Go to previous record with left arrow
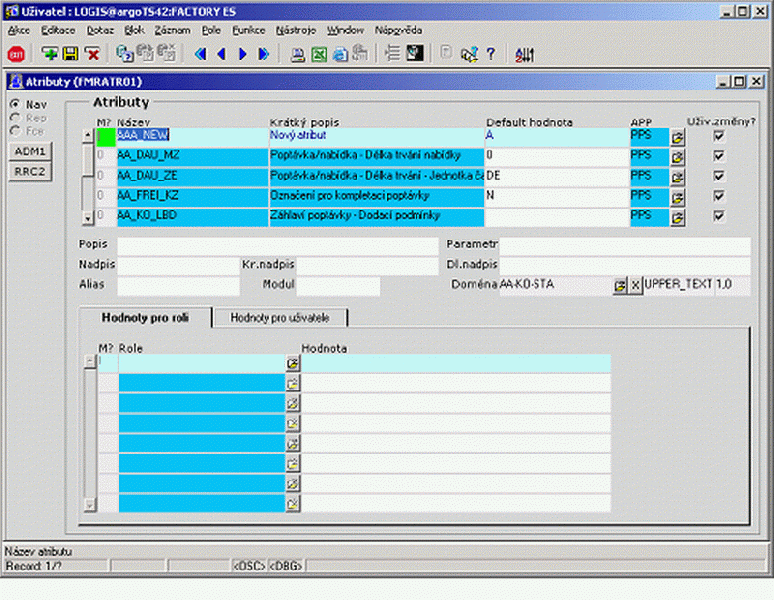Image resolution: width=774 pixels, height=600 pixels. pyautogui.click(x=221, y=54)
